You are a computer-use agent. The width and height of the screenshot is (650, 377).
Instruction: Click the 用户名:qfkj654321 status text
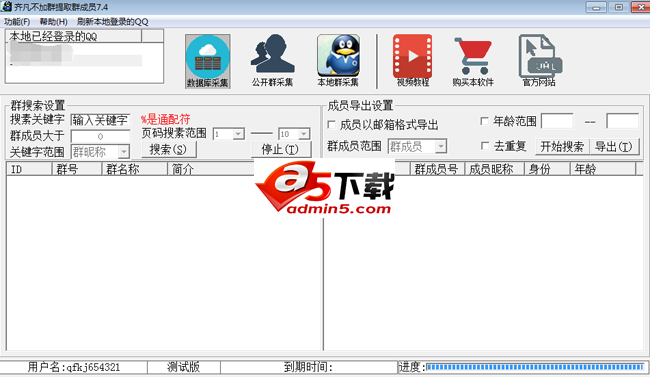74,367
